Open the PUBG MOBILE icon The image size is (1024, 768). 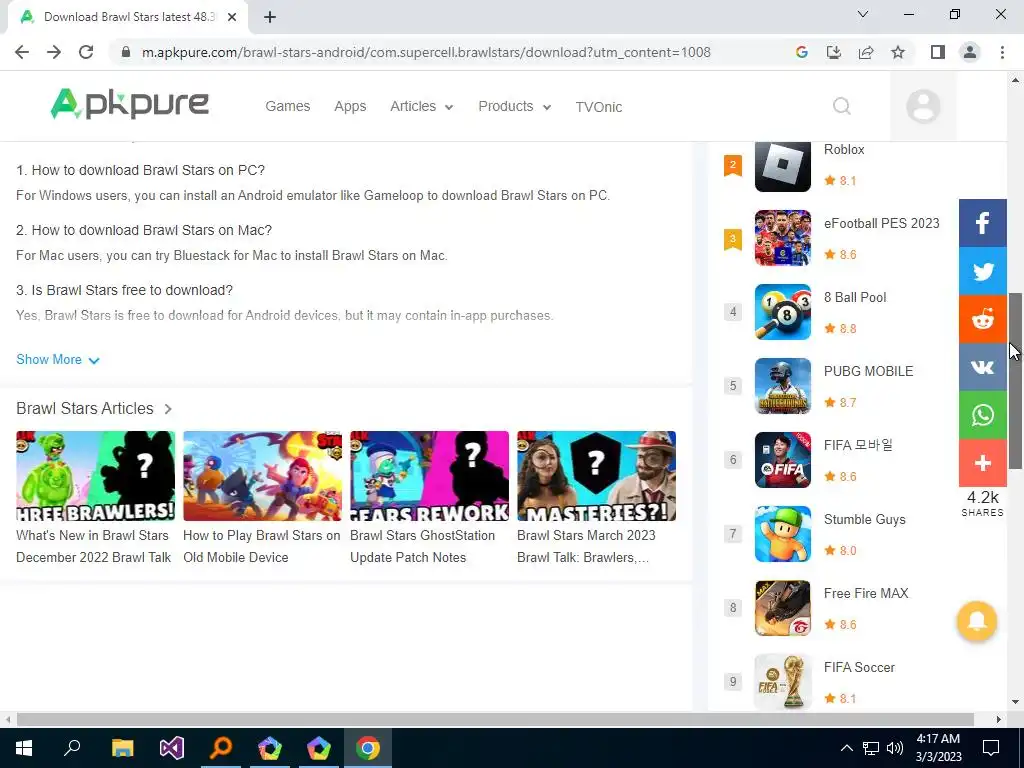[x=782, y=386]
